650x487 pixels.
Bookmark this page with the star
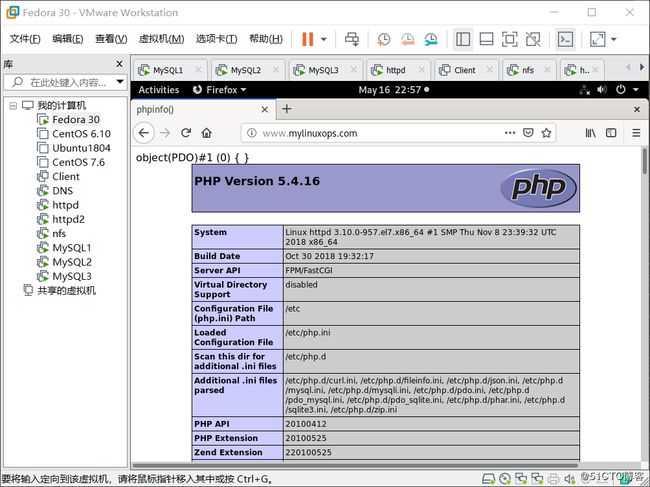tap(546, 133)
